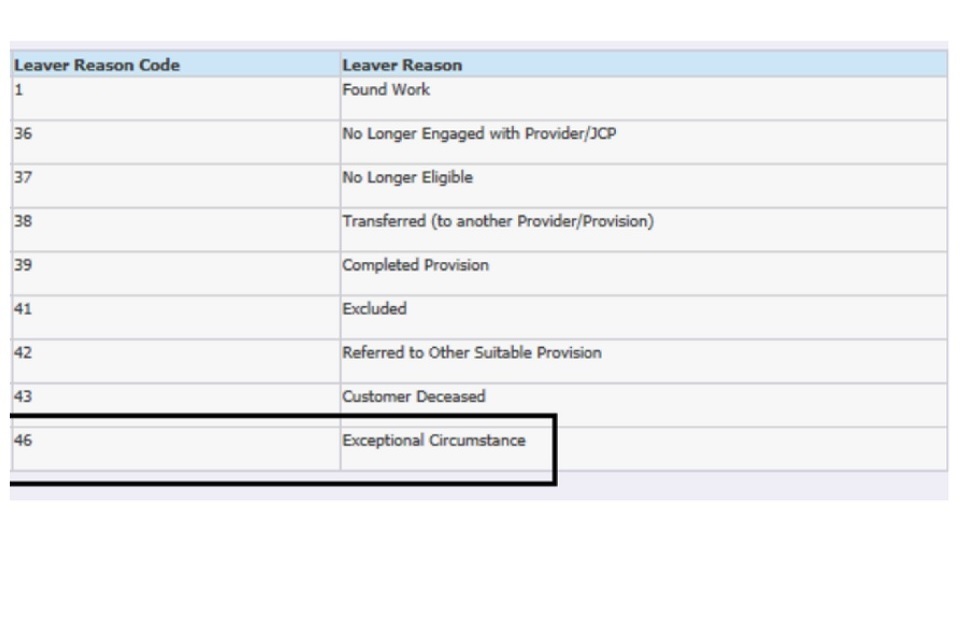The width and height of the screenshot is (960, 640).
Task: Click code 37 cell
Action: point(22,178)
